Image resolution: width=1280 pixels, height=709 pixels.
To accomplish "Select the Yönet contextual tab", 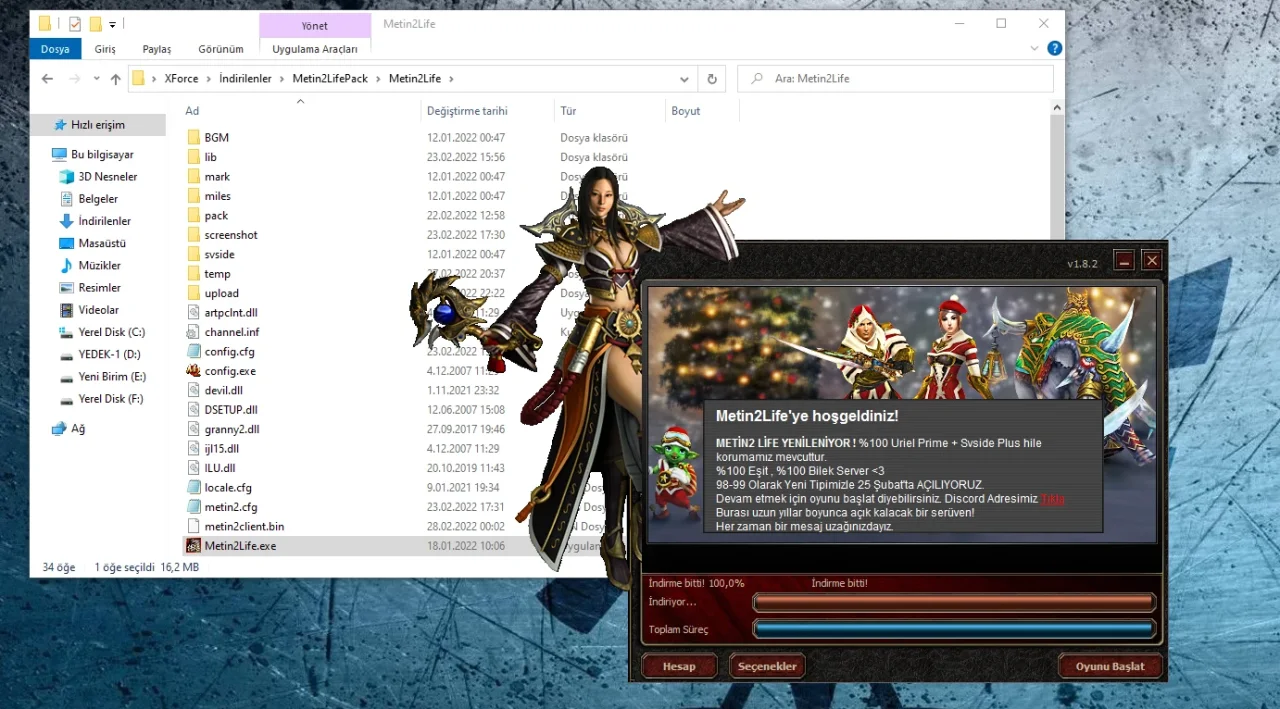I will 314,26.
